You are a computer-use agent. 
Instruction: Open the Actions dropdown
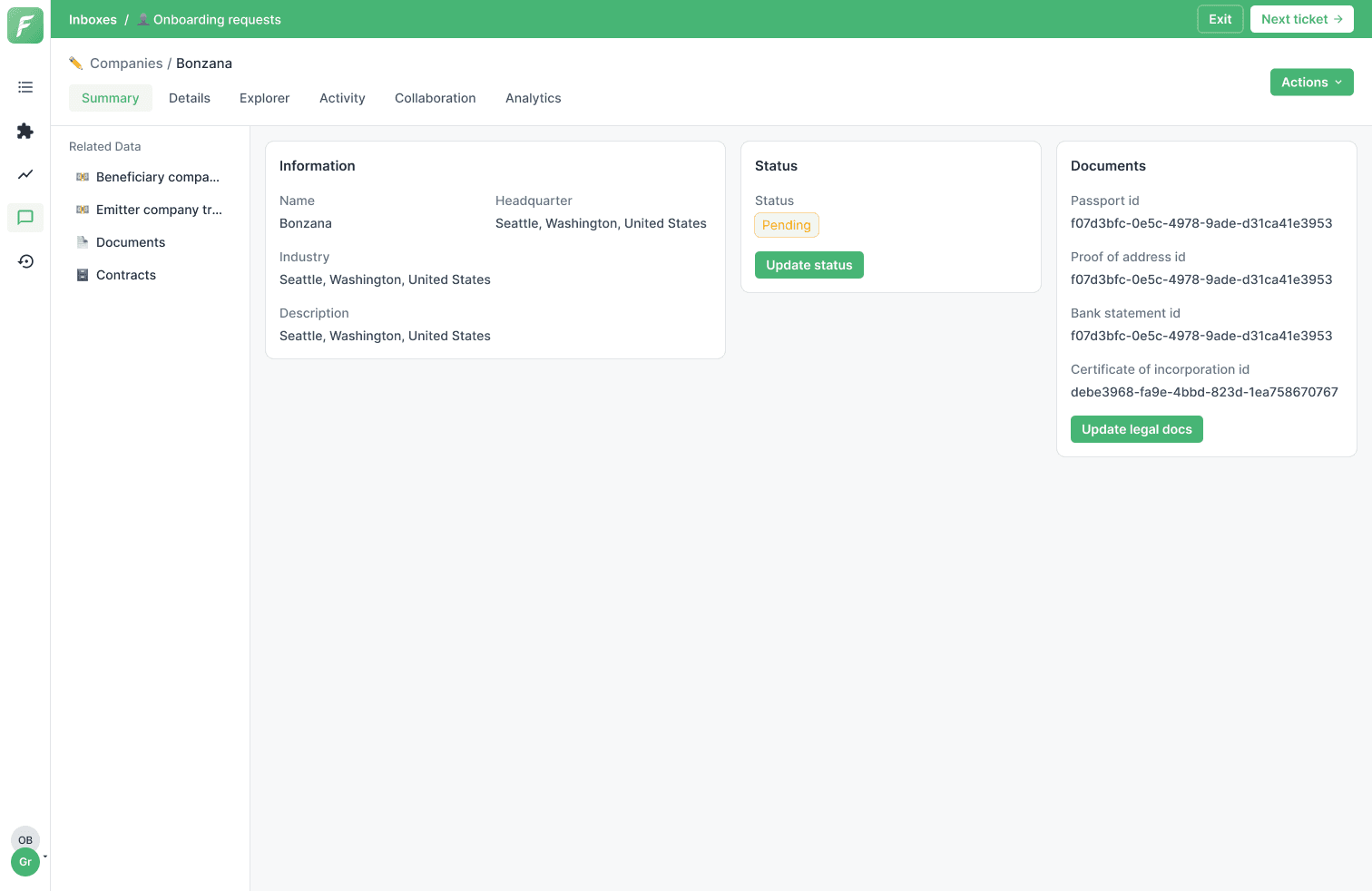(x=1312, y=82)
